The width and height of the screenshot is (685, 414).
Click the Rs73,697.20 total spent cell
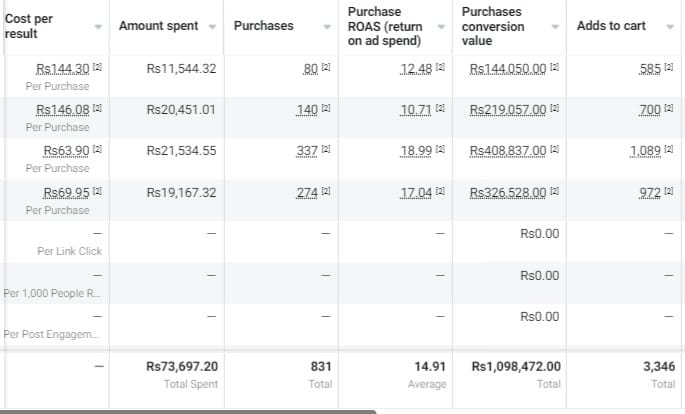pos(182,367)
